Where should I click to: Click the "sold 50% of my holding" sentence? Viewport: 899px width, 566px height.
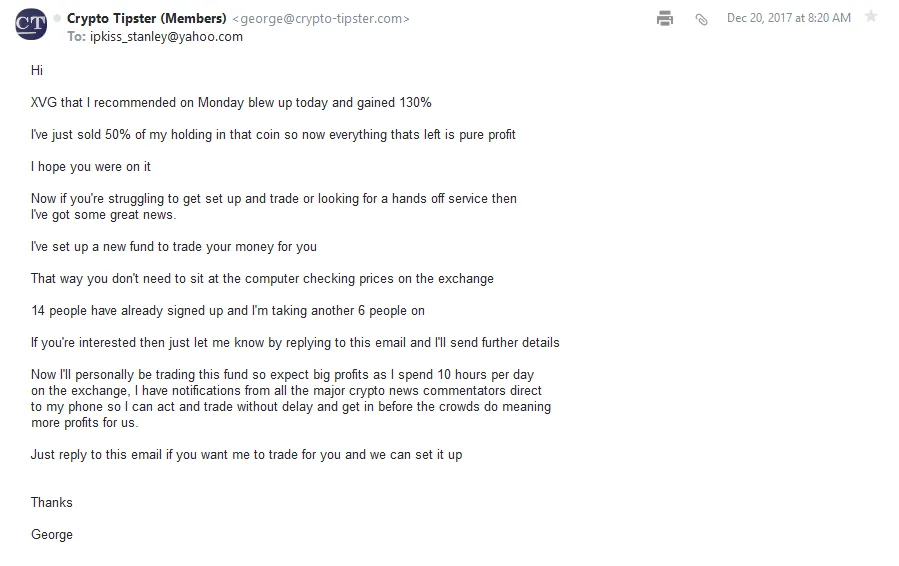tap(273, 135)
